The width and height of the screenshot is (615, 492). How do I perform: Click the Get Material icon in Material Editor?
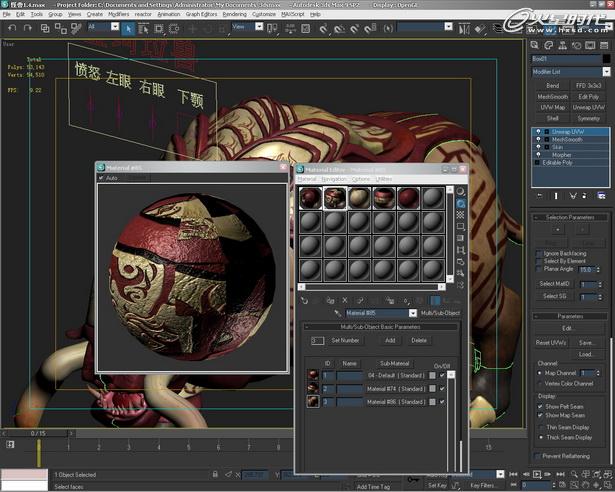(x=304, y=299)
